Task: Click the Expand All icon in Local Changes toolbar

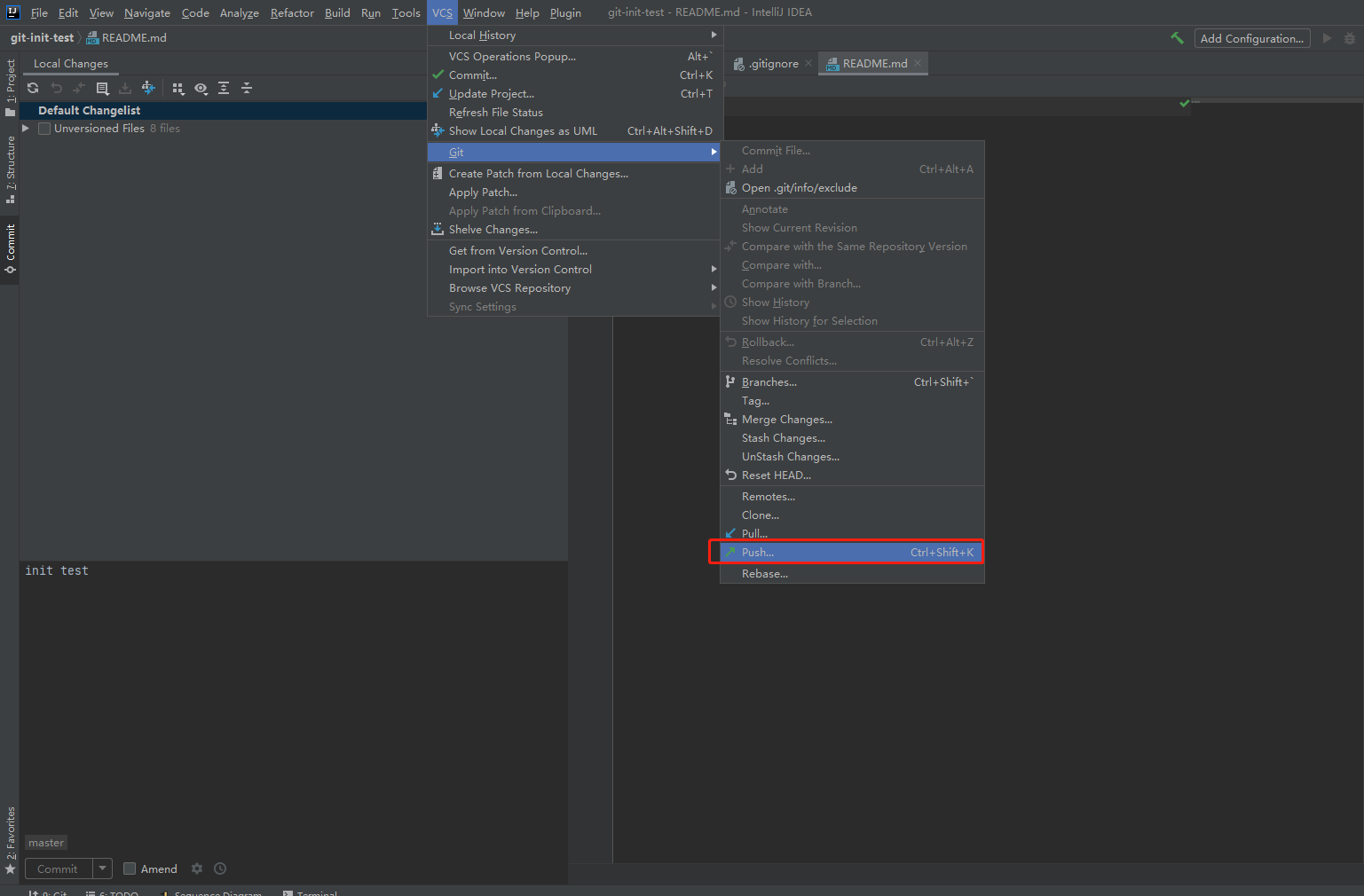Action: point(224,88)
